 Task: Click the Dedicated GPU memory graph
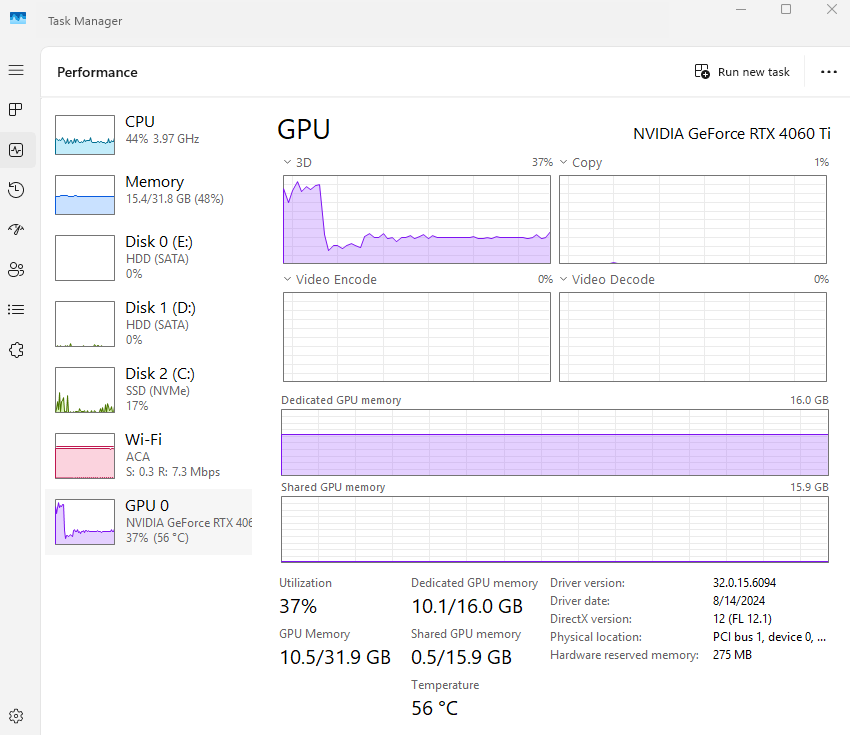[555, 442]
